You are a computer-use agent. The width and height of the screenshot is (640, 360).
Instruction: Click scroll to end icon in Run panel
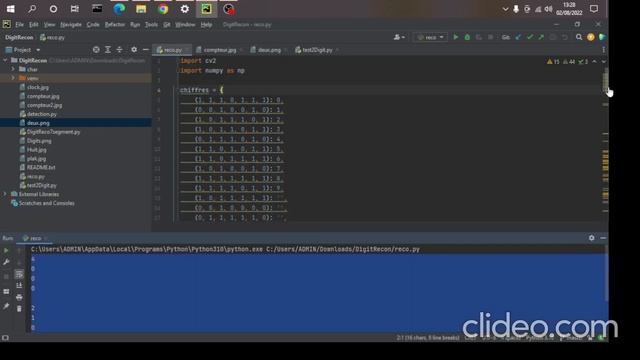(19, 285)
